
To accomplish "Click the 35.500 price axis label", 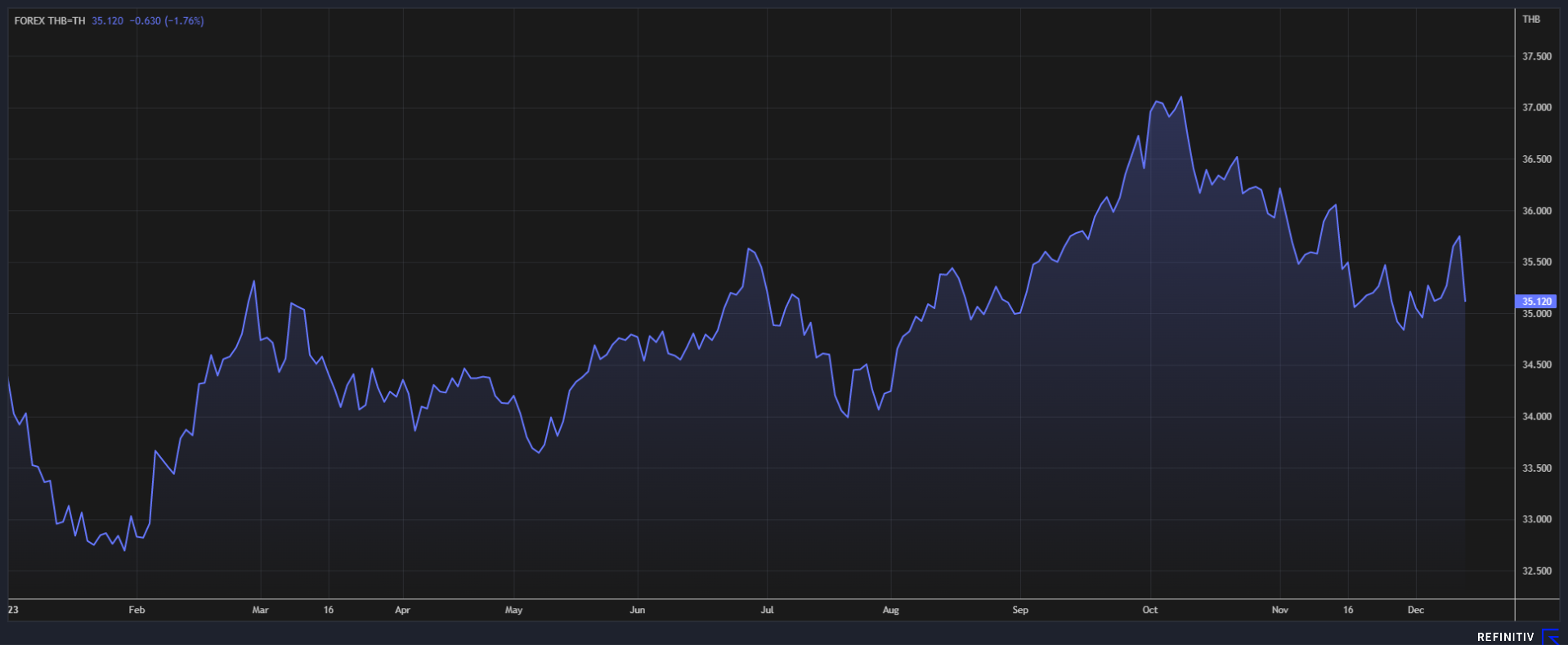I will (x=1537, y=262).
